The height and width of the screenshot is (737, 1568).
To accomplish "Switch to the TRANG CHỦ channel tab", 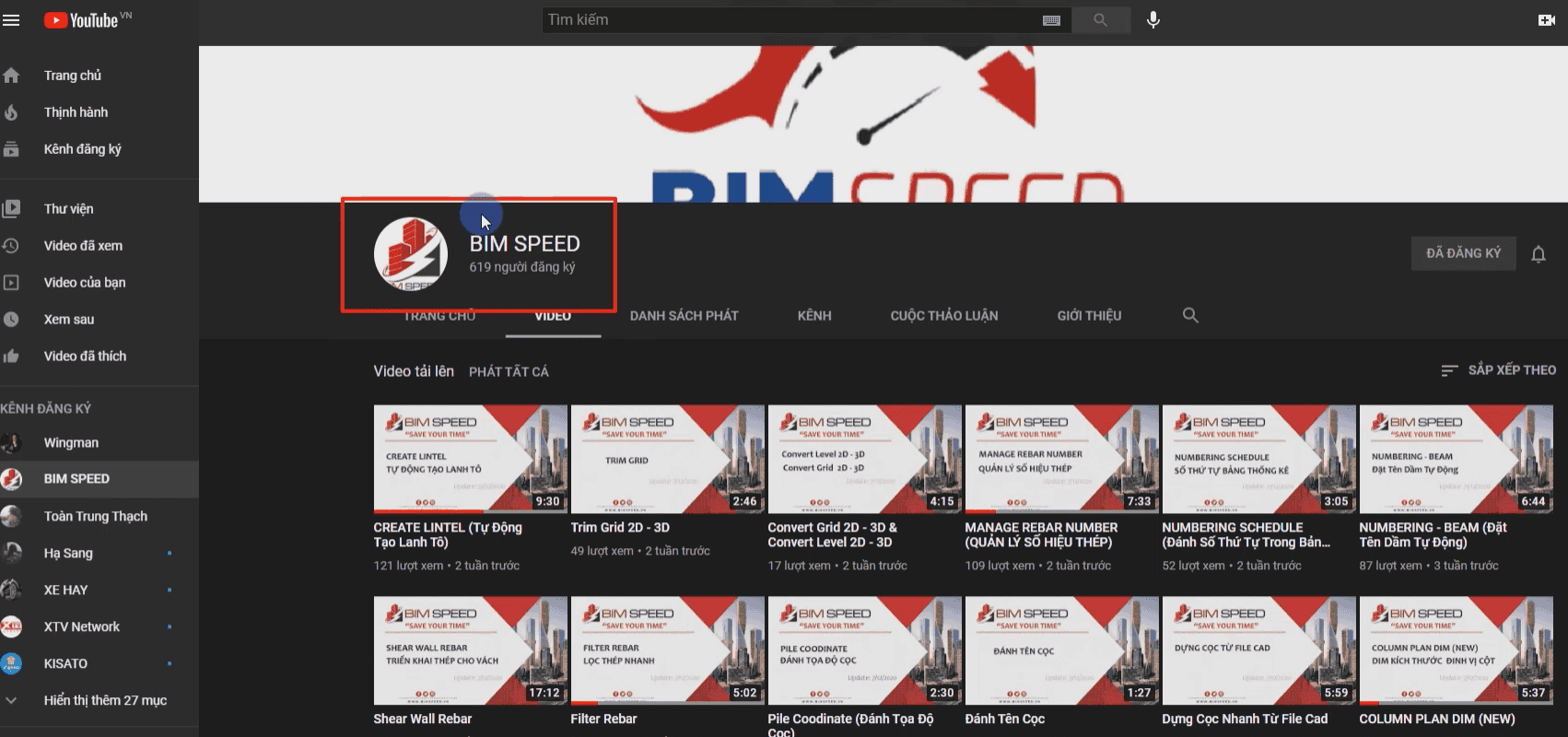I will 439,316.
